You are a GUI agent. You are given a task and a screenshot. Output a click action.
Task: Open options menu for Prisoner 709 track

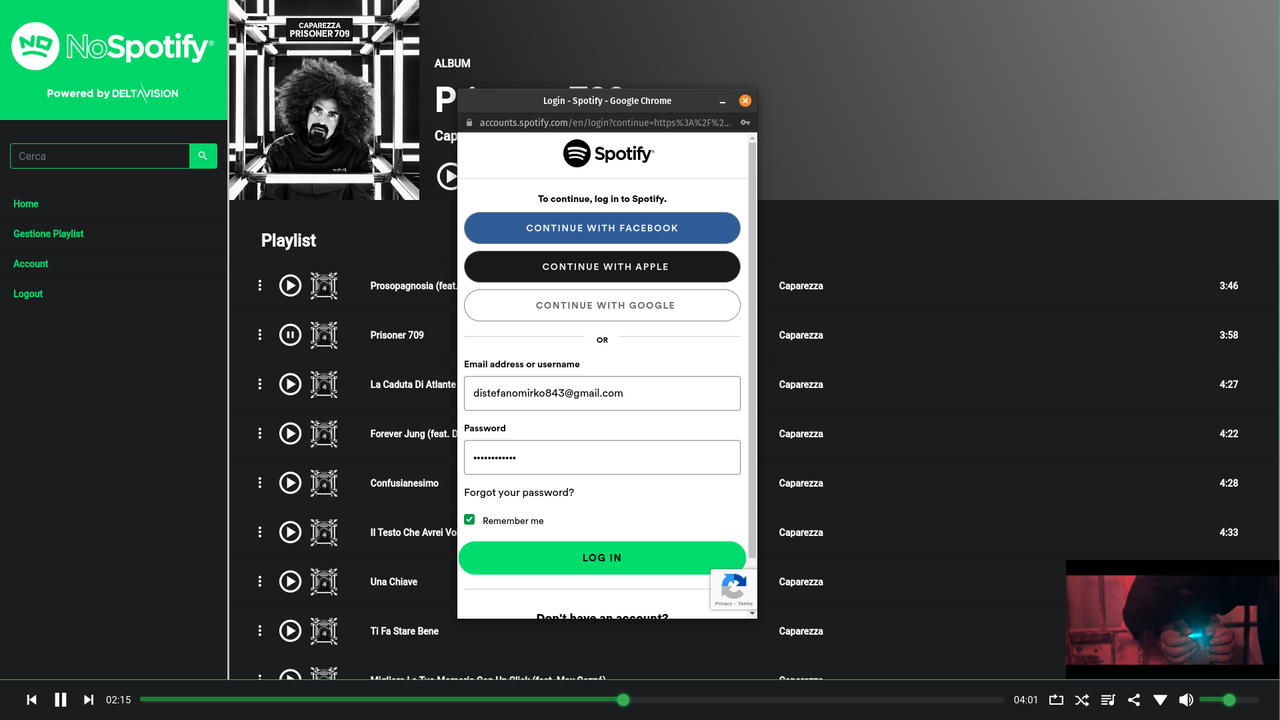[x=260, y=335]
